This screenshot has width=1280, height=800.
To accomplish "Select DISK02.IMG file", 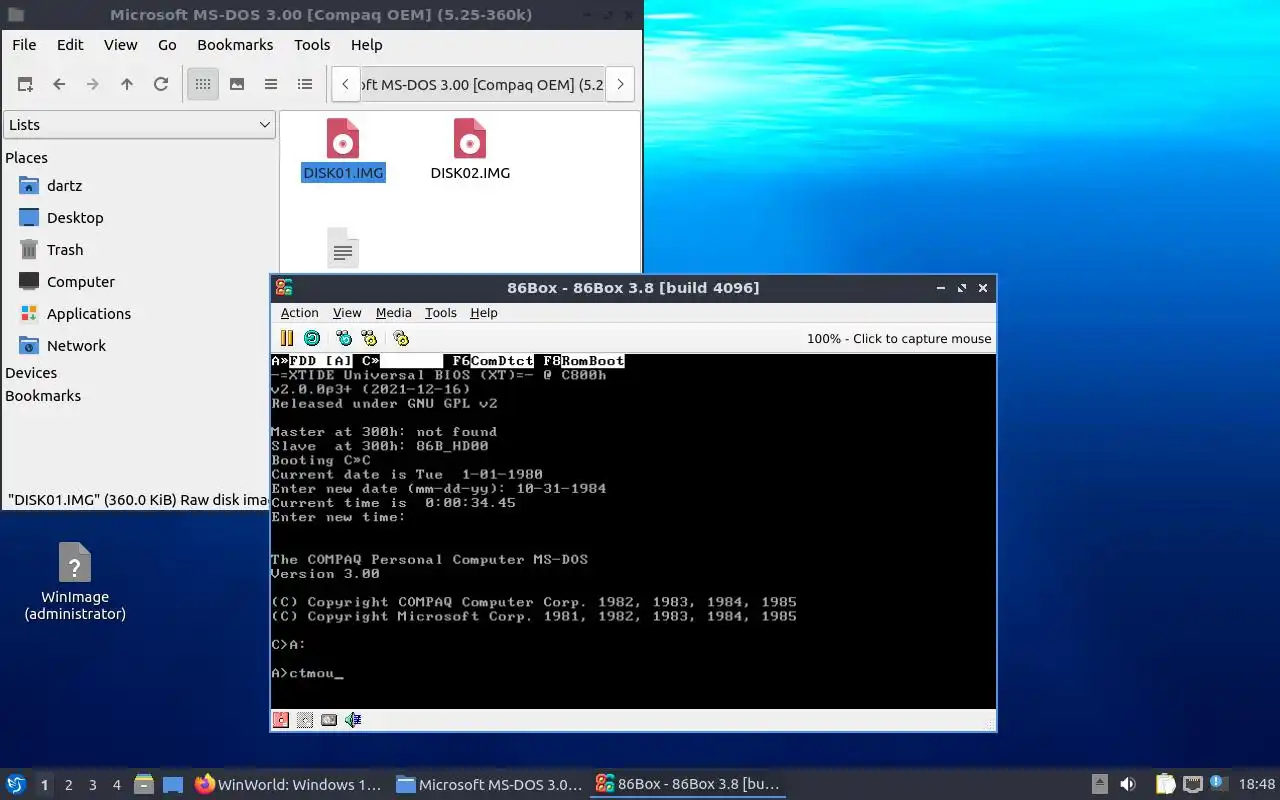I will 470,150.
